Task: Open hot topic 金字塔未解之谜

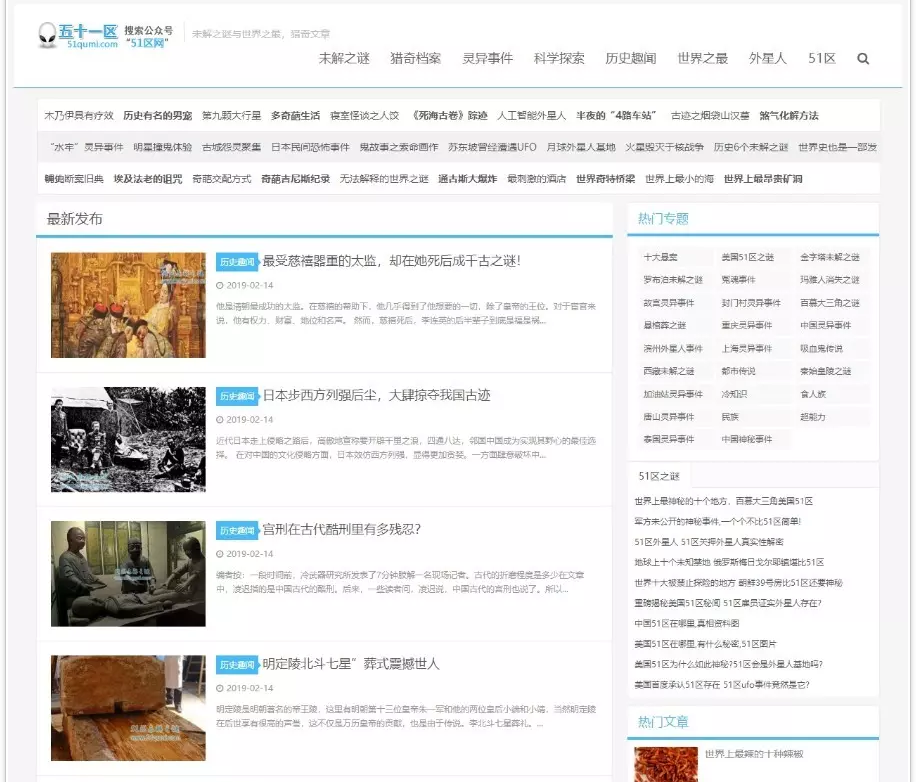Action: [x=830, y=257]
